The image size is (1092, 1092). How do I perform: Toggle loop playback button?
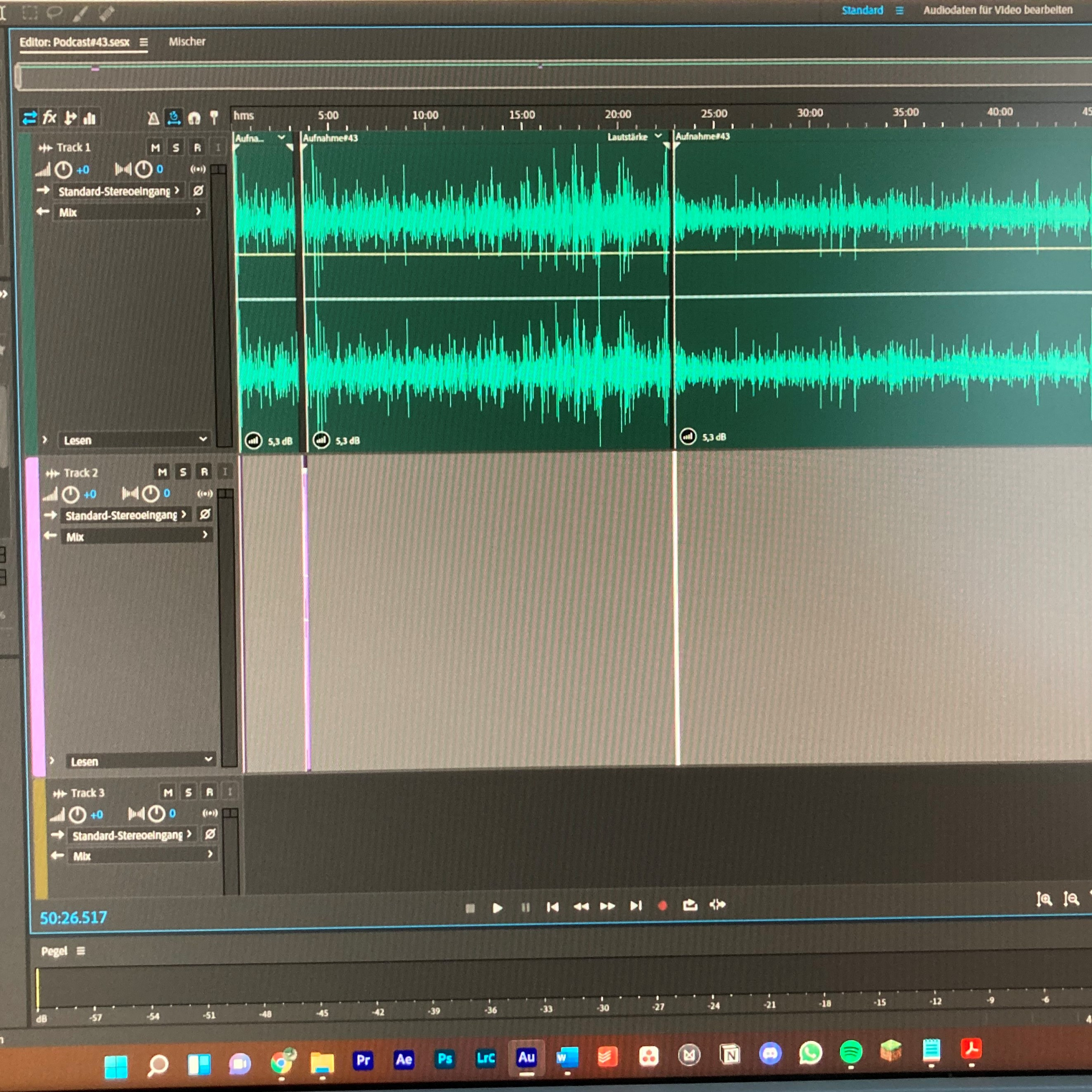690,905
